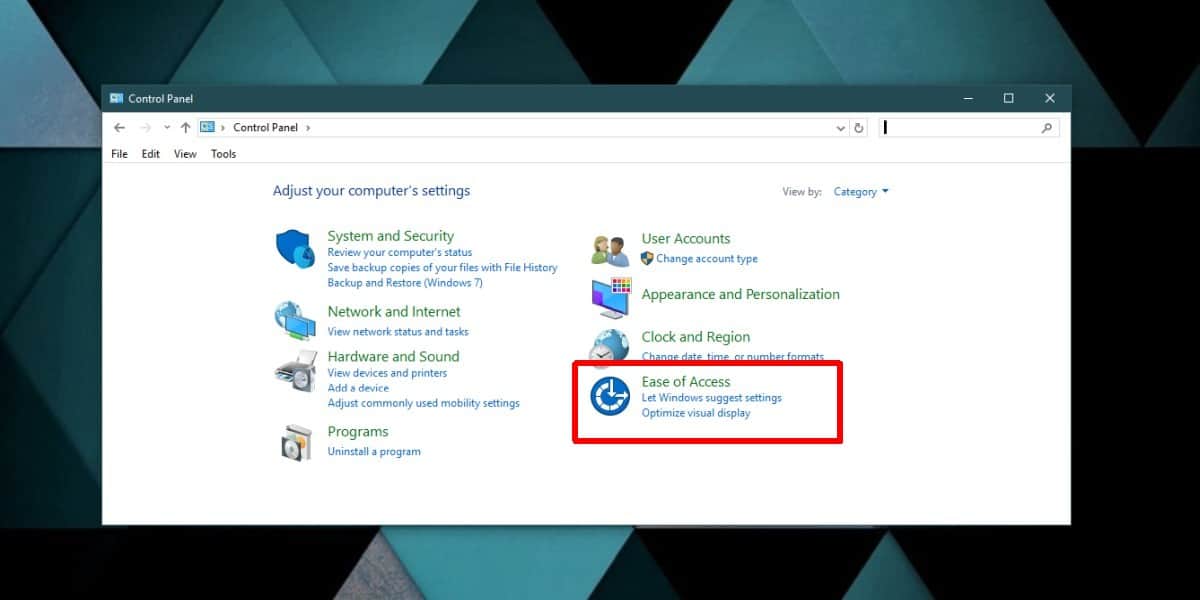Open the File menu
Viewport: 1200px width, 600px height.
tap(119, 154)
